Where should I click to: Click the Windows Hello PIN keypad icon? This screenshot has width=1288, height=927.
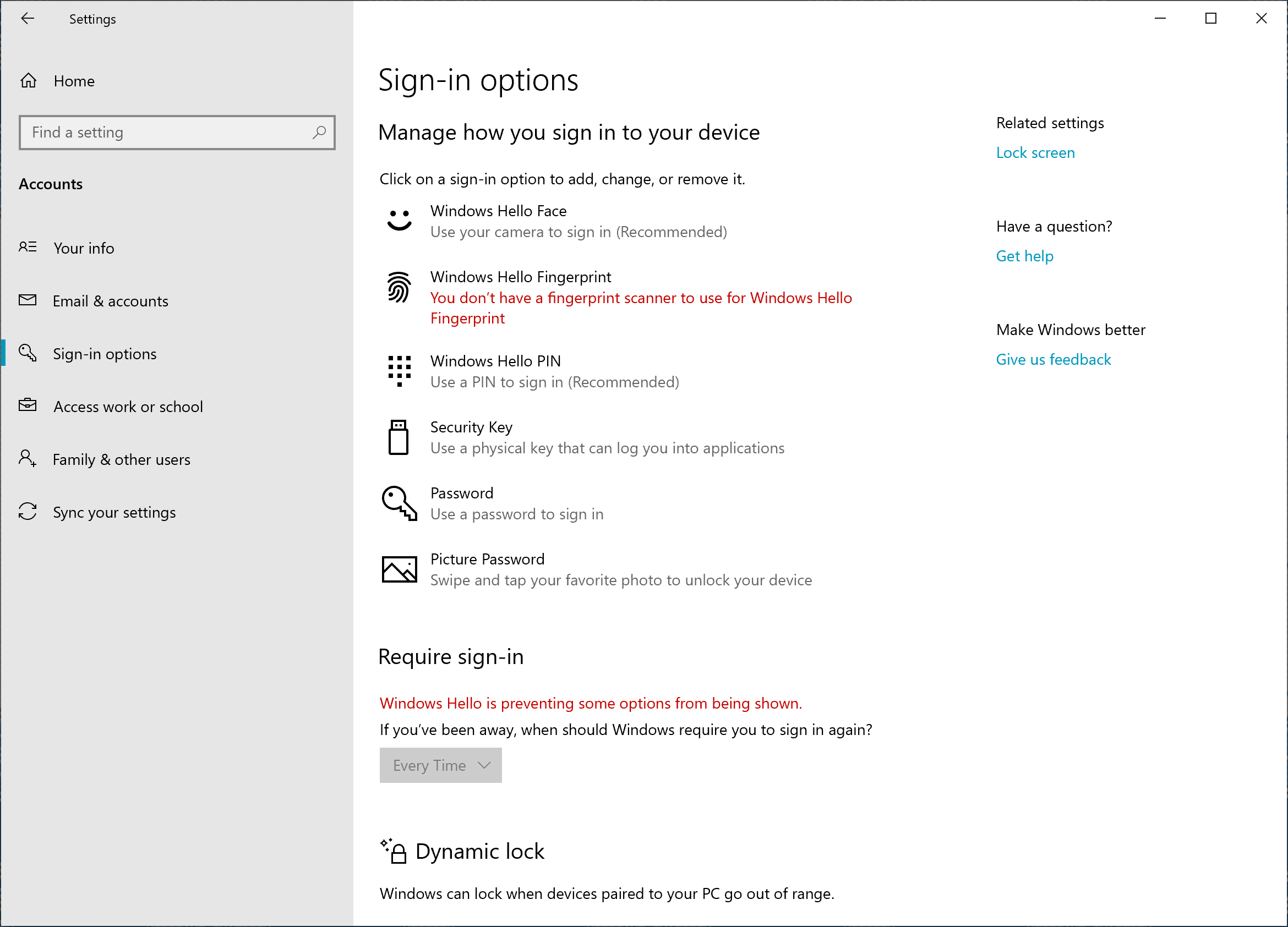[399, 371]
